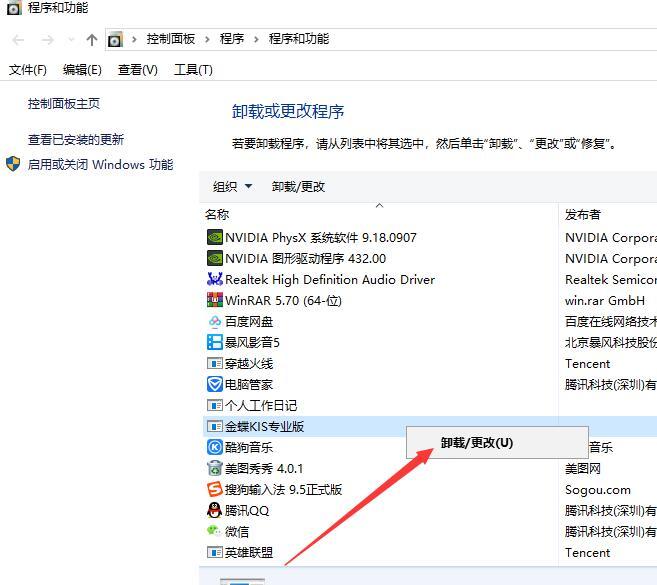Viewport: 657px width, 585px height.
Task: Select the Realtek audio driver icon
Action: tap(214, 280)
